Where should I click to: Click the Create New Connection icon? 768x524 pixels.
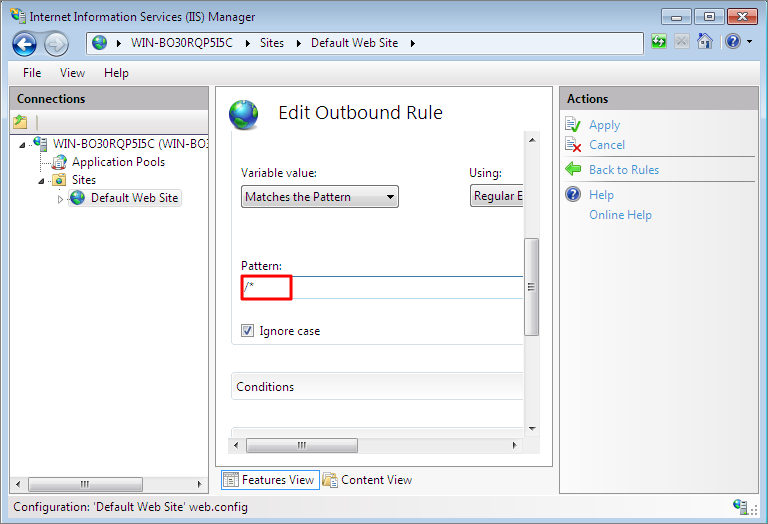20,121
